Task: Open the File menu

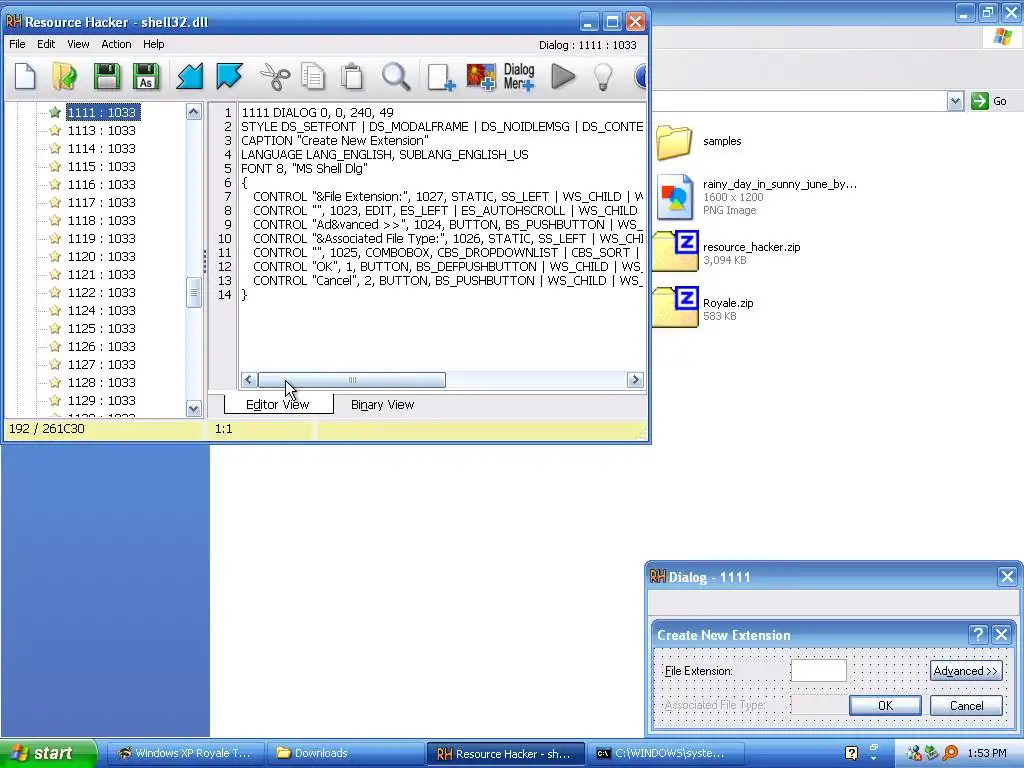Action: point(17,44)
